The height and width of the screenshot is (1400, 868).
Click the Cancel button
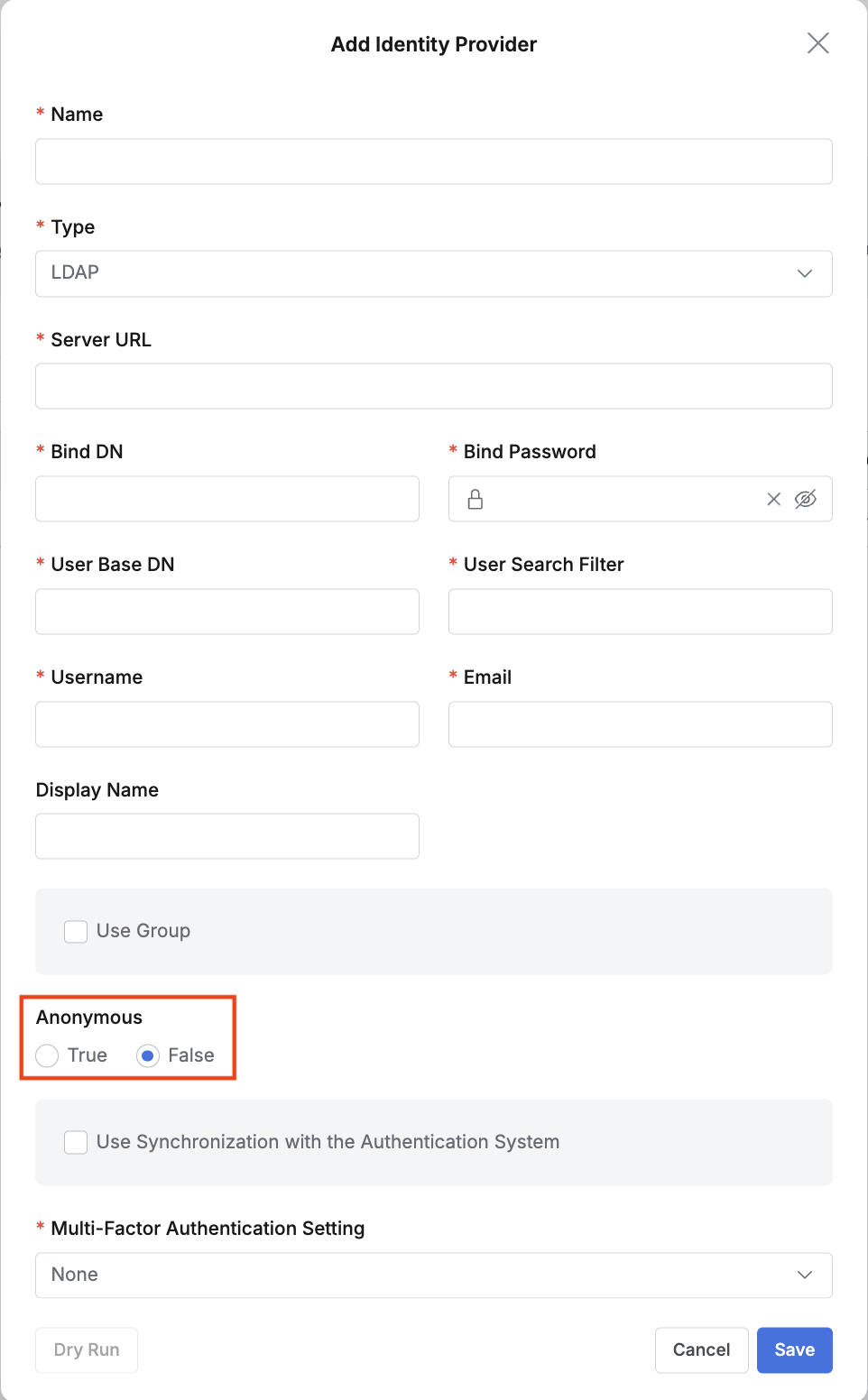pos(701,1349)
